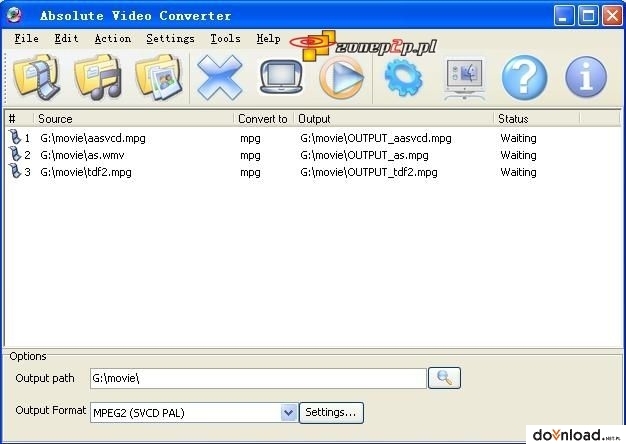The image size is (626, 444).
Task: Sort by the Output column header
Action: tap(394, 119)
